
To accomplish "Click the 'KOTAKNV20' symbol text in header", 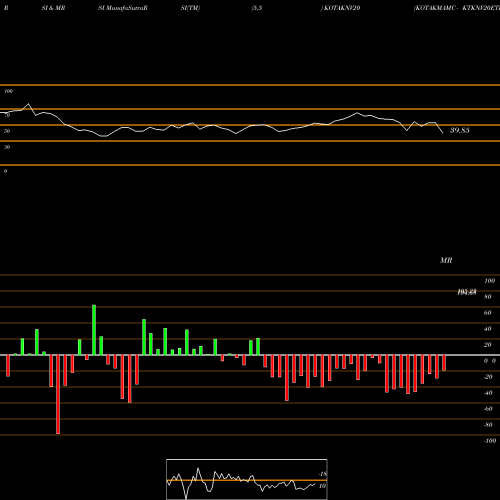I will click(x=342, y=8).
